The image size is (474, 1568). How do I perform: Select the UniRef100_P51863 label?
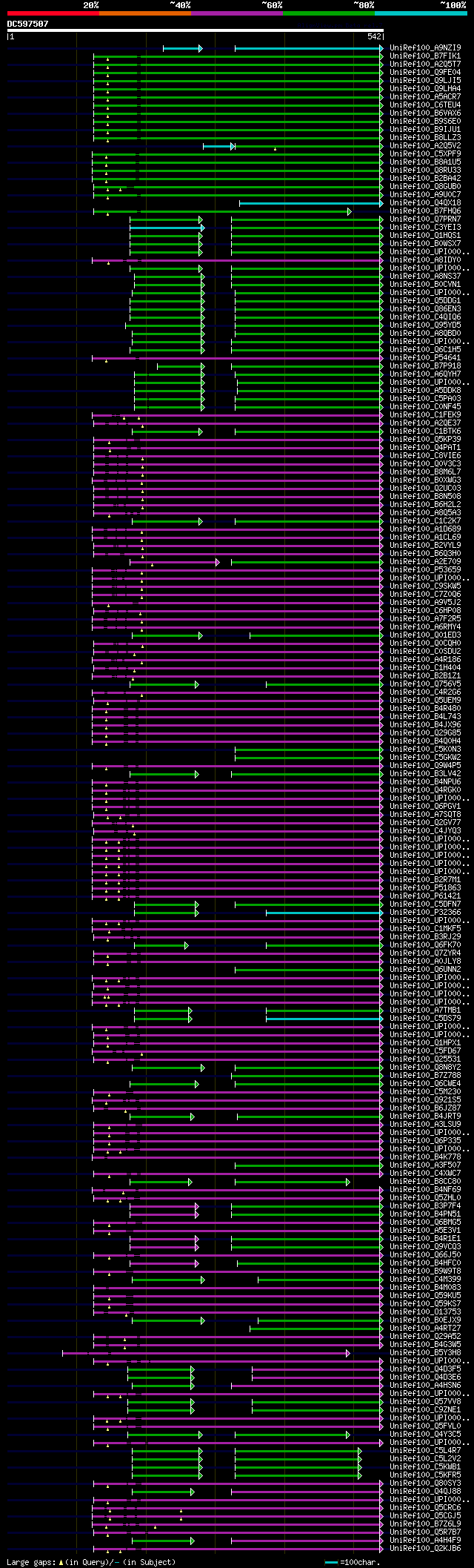(x=425, y=888)
